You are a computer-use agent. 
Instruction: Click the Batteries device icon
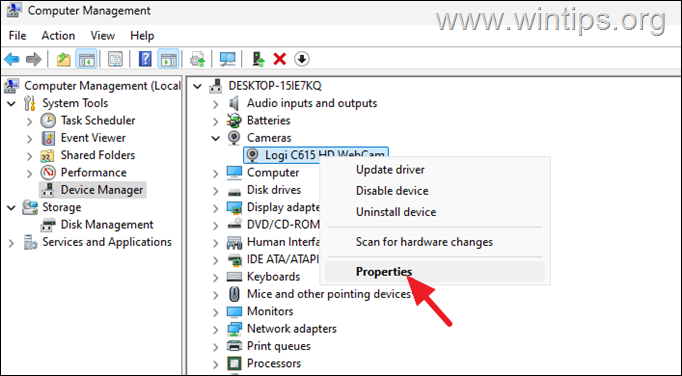234,121
